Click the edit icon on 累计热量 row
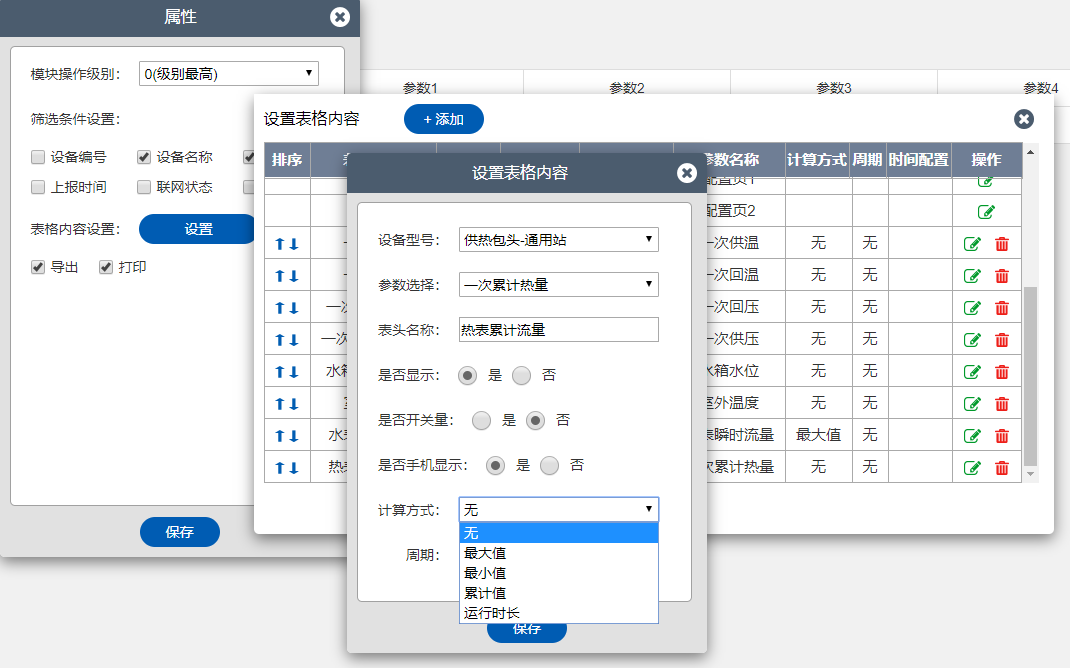1070x668 pixels. pos(971,467)
